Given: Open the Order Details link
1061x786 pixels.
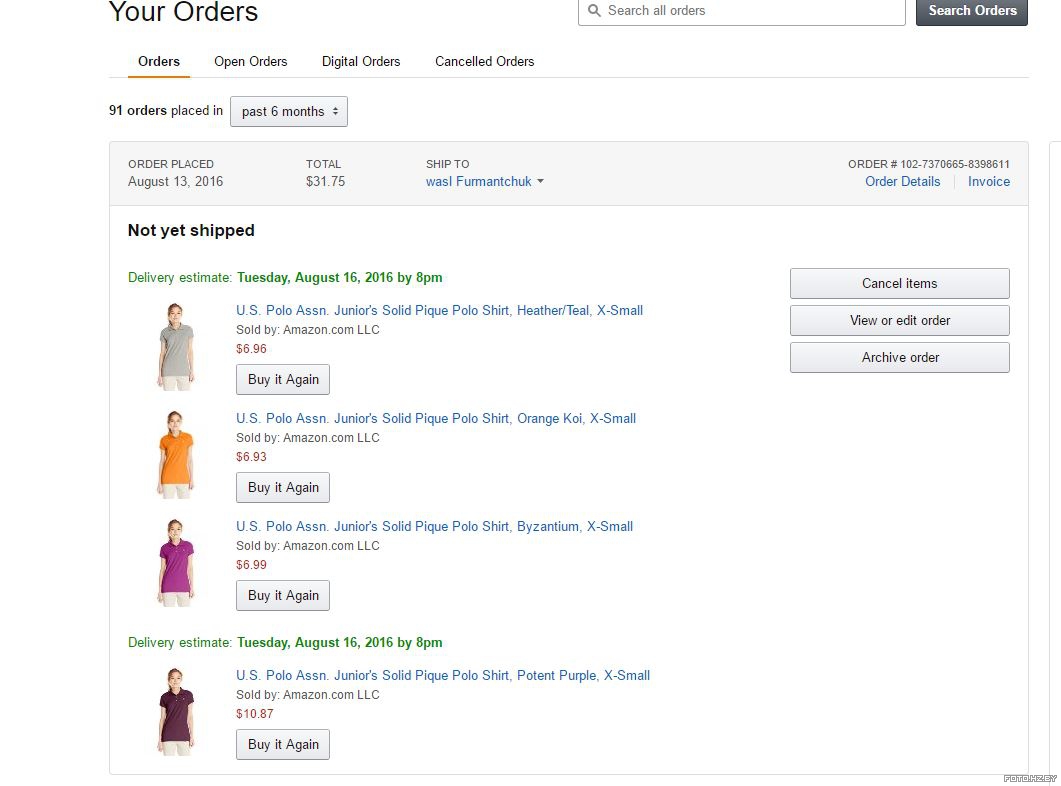Looking at the screenshot, I should click(x=903, y=181).
